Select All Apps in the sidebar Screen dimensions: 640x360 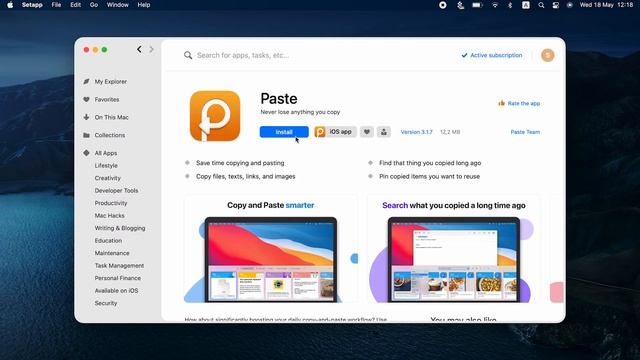pos(106,153)
